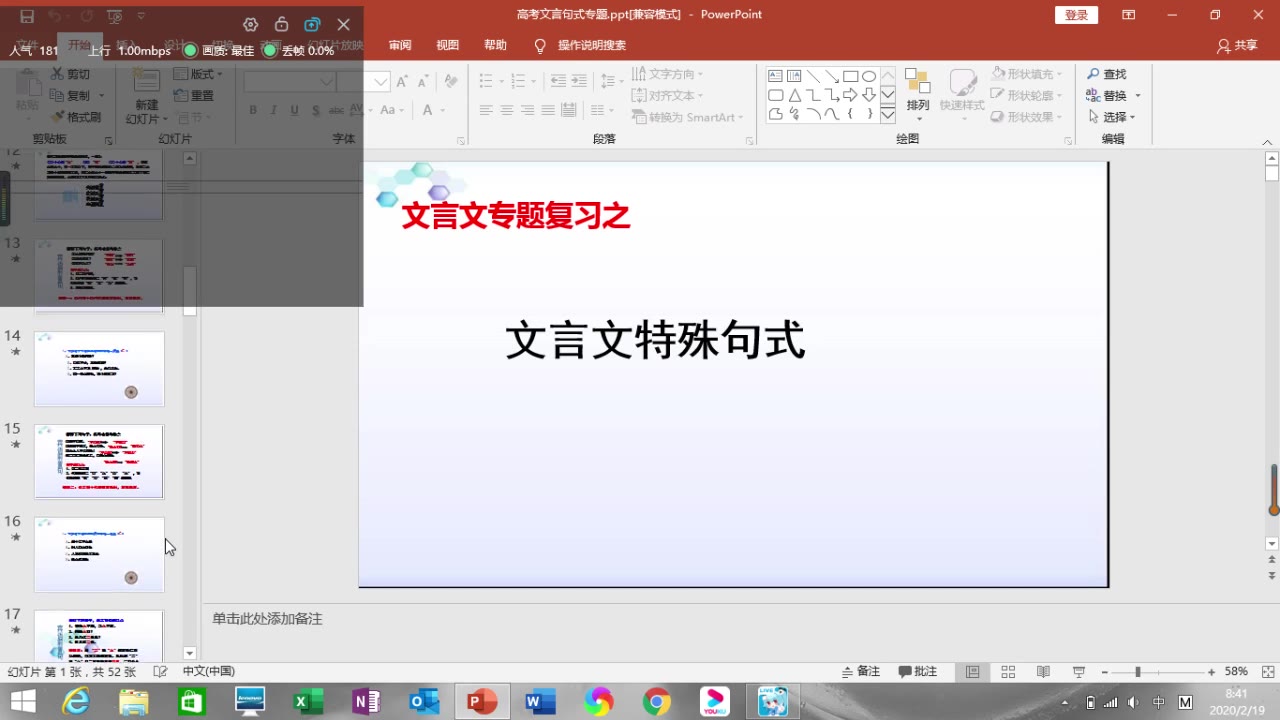Click Find (查找) in editing group

(x=1107, y=74)
